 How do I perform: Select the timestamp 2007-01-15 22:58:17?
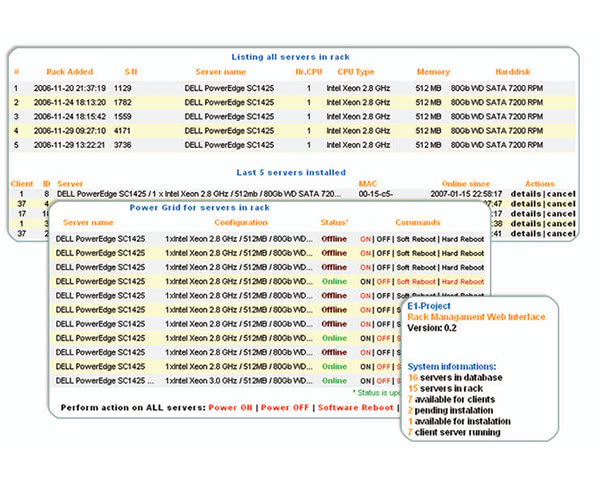(x=466, y=194)
